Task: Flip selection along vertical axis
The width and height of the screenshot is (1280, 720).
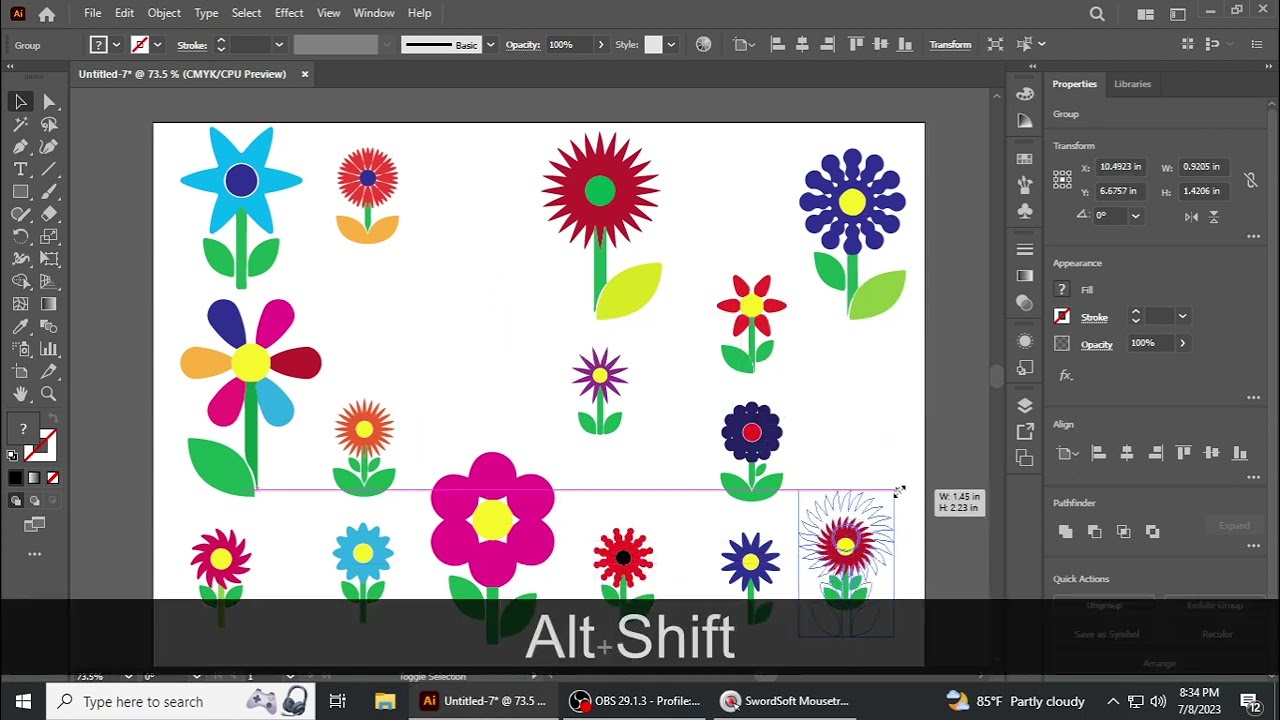Action: (1214, 216)
